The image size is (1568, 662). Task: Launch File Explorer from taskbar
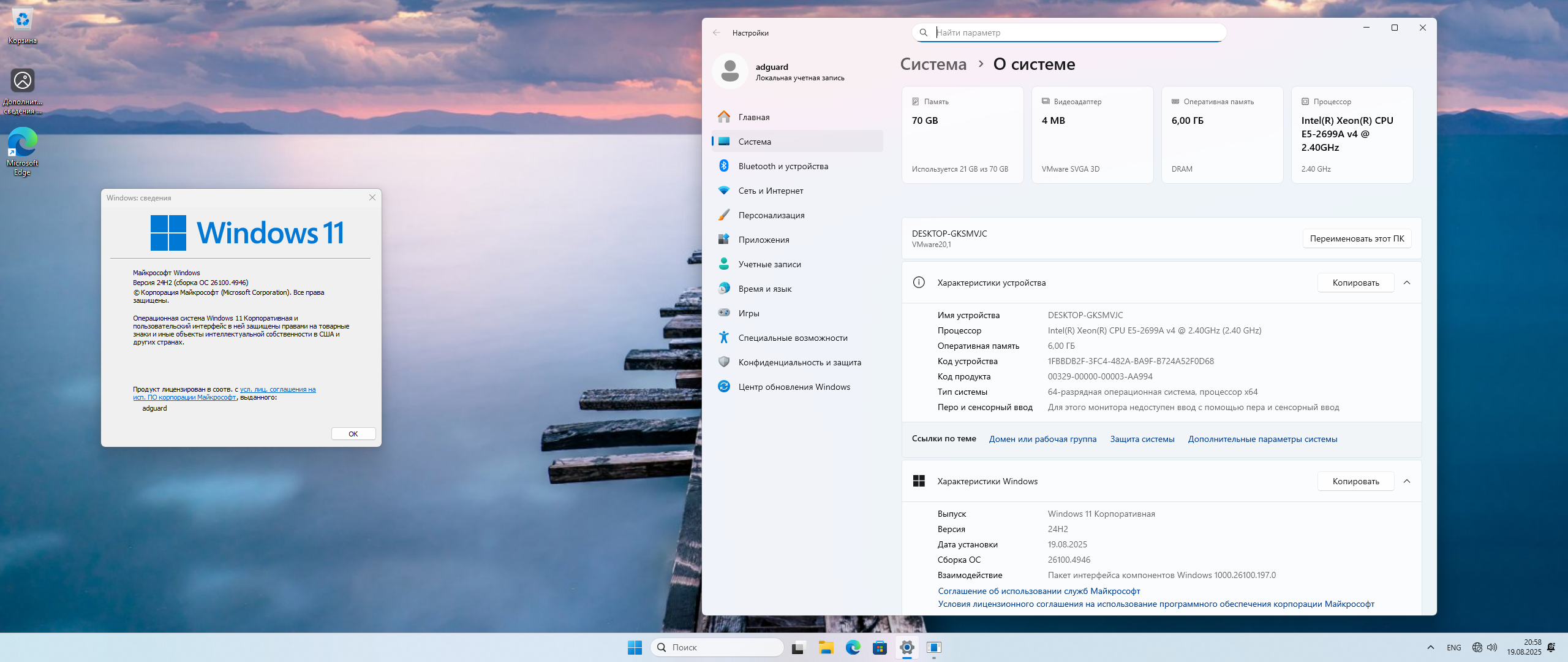[x=826, y=647]
